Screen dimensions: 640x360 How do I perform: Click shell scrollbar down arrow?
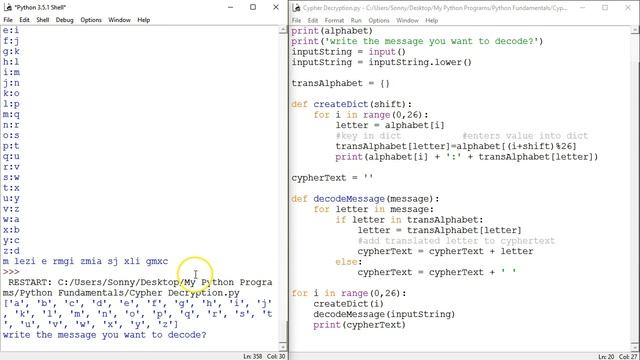tap(283, 347)
